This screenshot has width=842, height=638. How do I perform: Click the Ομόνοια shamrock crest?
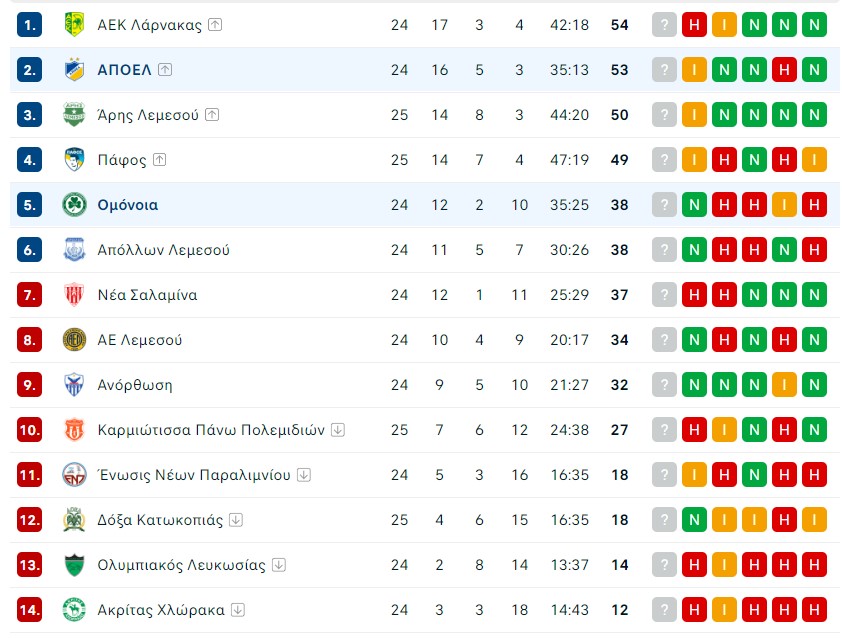point(74,205)
